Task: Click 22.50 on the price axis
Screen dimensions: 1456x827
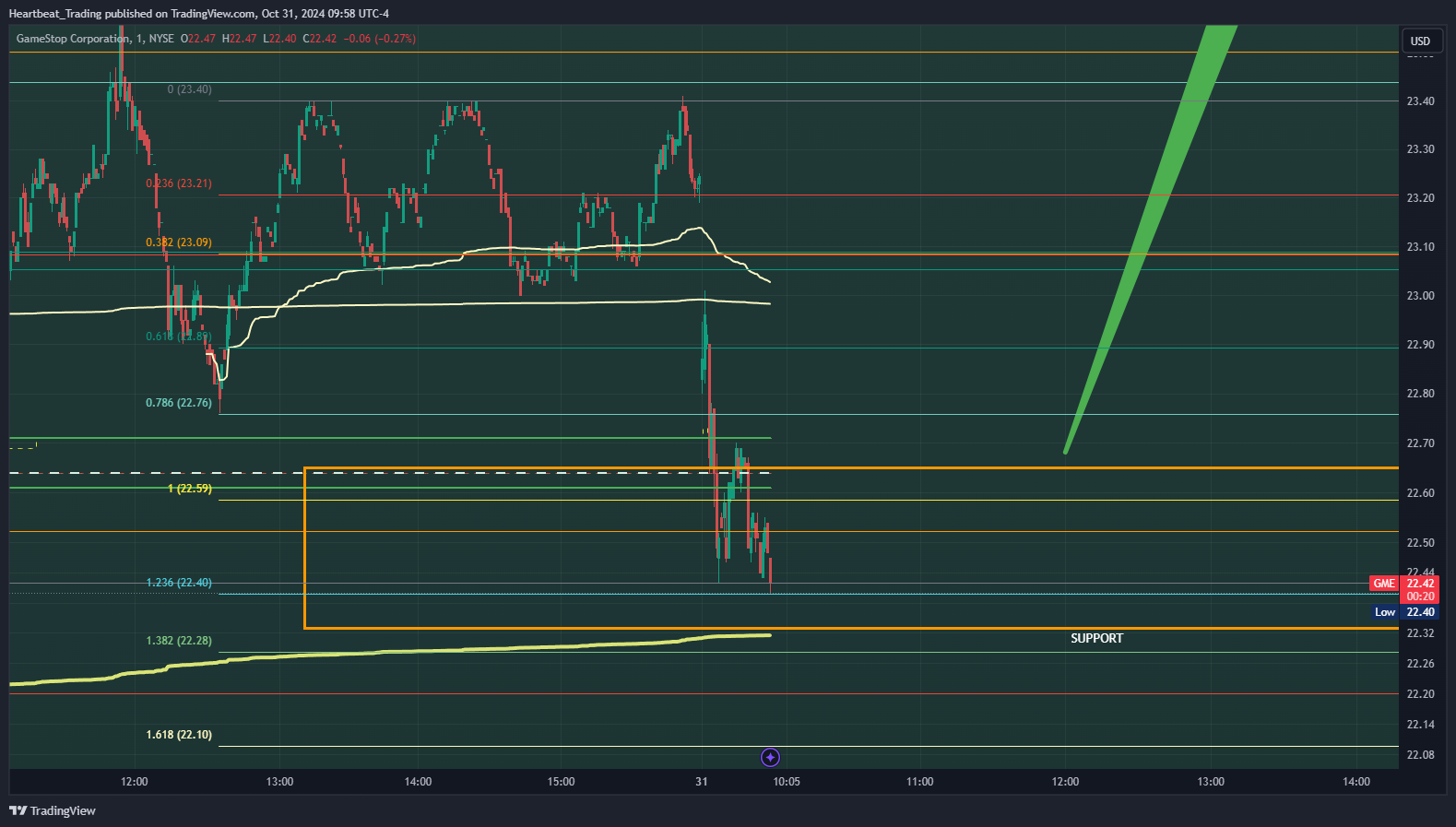Action: click(x=1420, y=543)
